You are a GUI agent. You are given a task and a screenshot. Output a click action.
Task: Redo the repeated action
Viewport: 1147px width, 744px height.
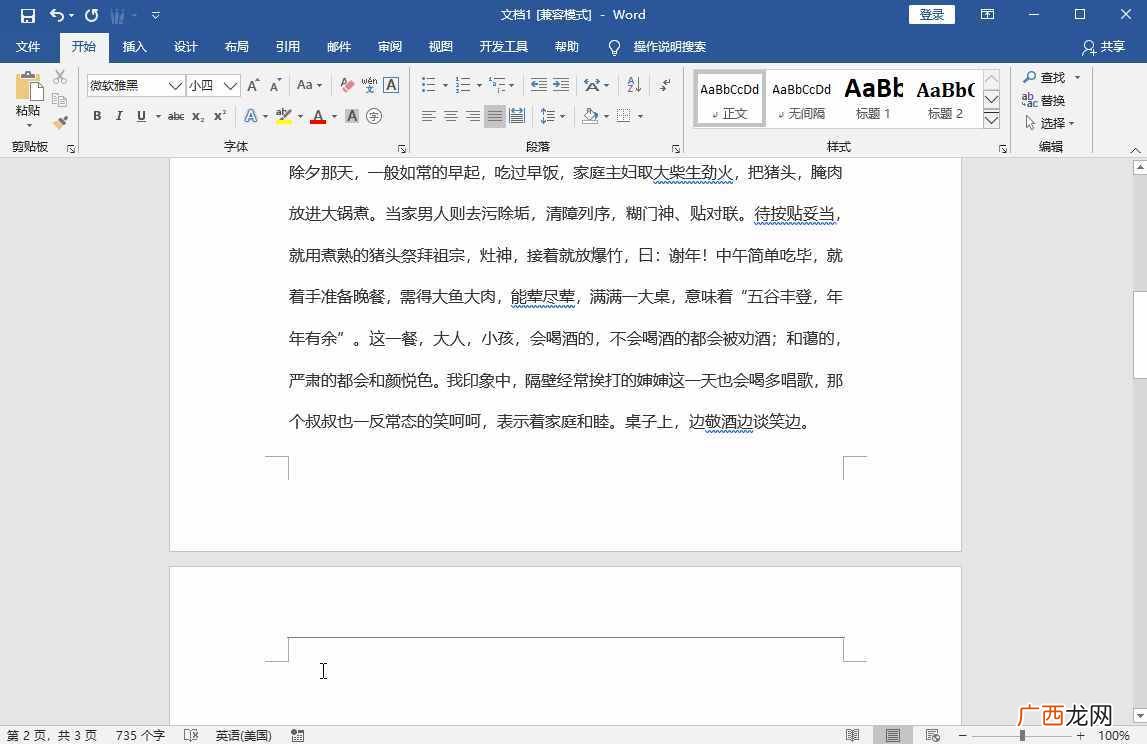tap(91, 15)
